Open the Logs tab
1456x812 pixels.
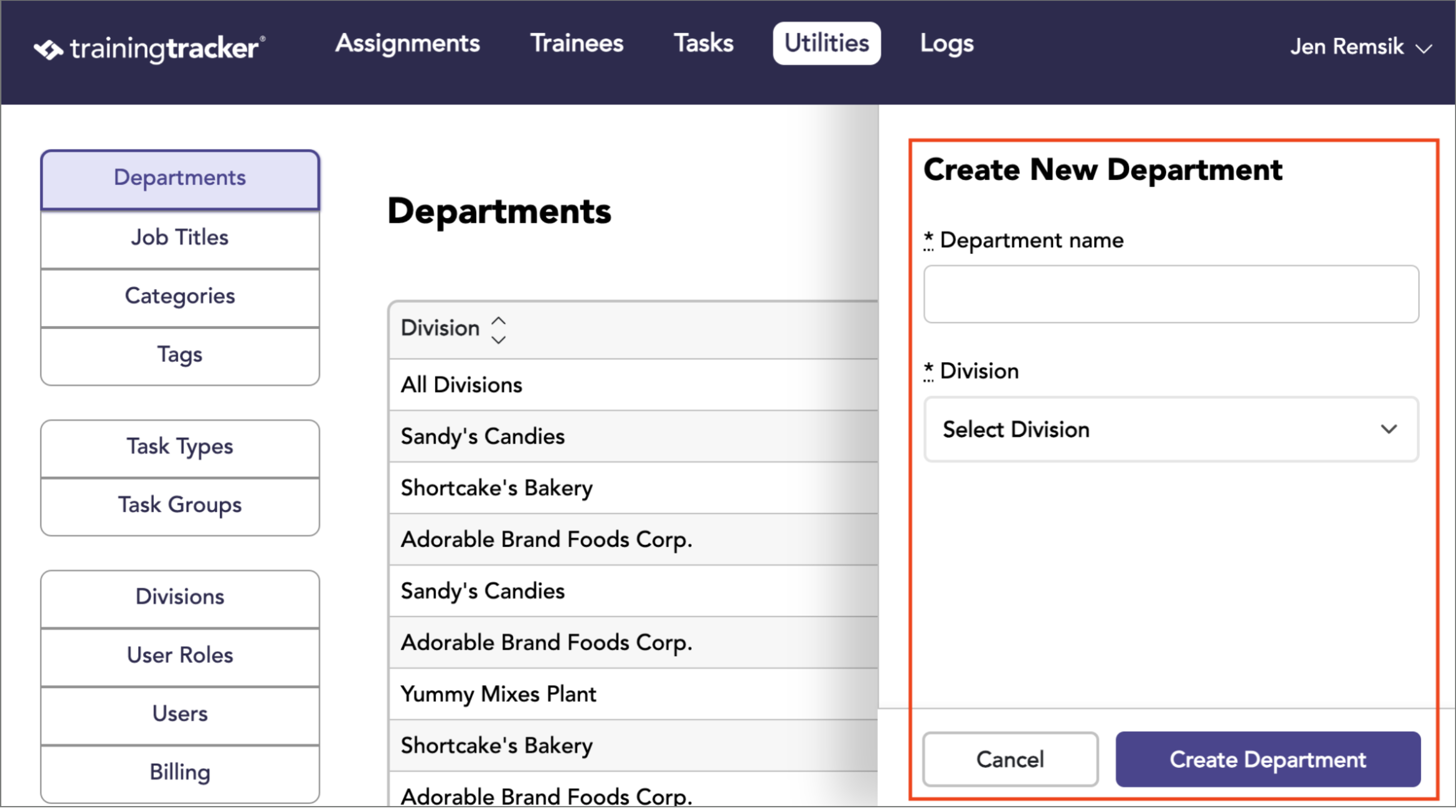pyautogui.click(x=946, y=44)
